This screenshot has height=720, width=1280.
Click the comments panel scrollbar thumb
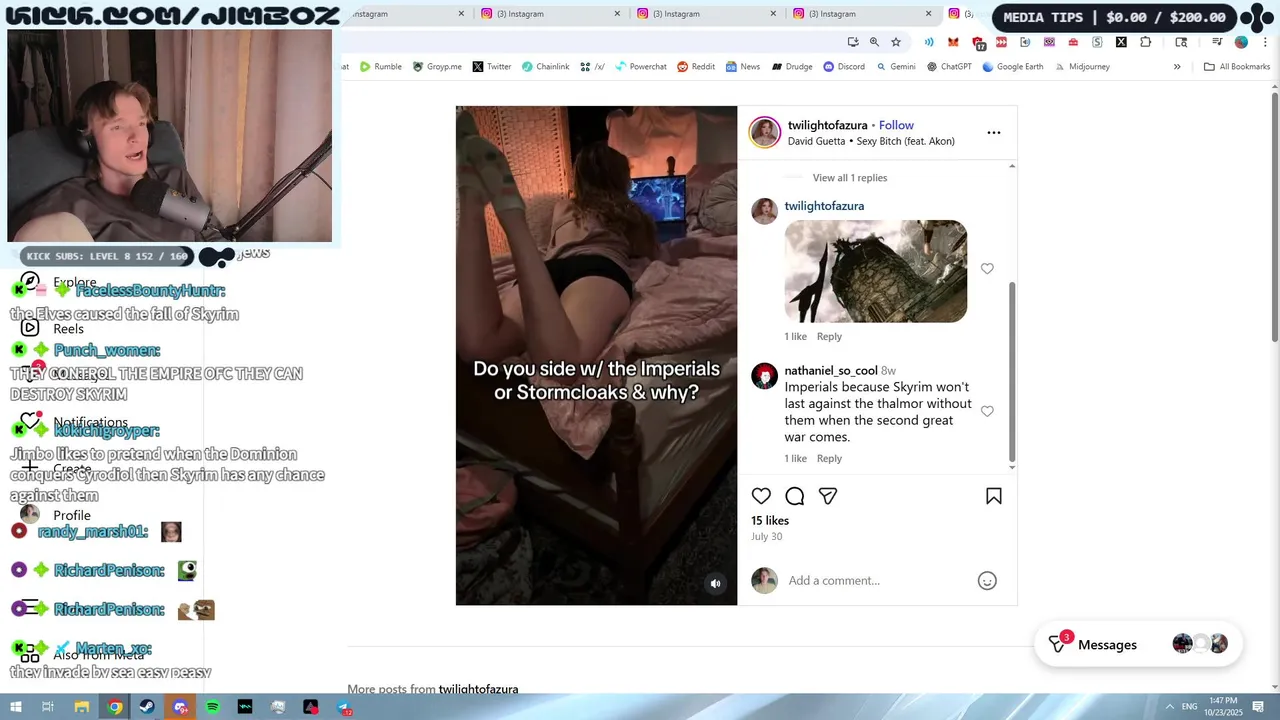click(1012, 371)
